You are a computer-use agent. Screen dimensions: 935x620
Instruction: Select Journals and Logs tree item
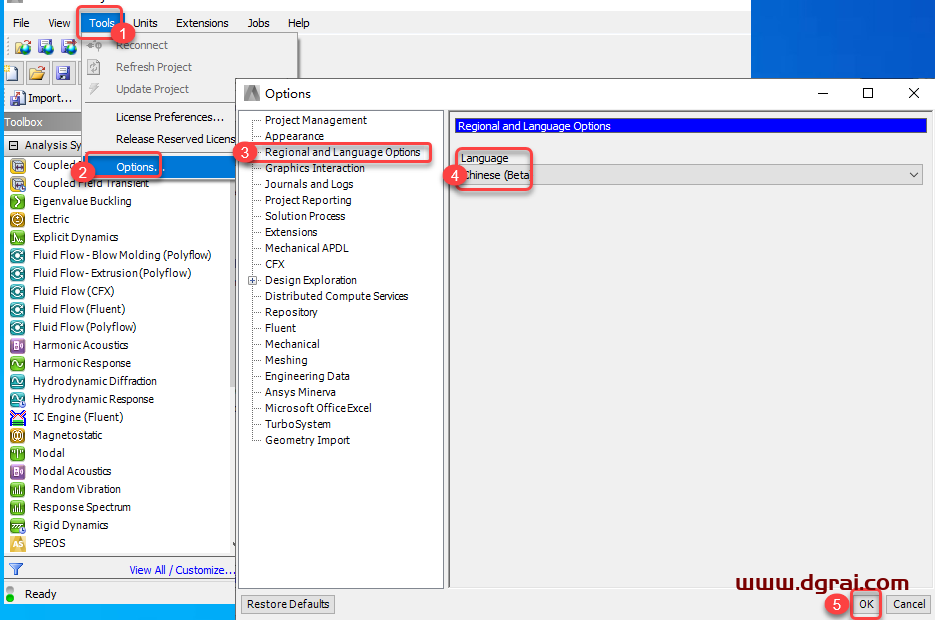tap(309, 184)
